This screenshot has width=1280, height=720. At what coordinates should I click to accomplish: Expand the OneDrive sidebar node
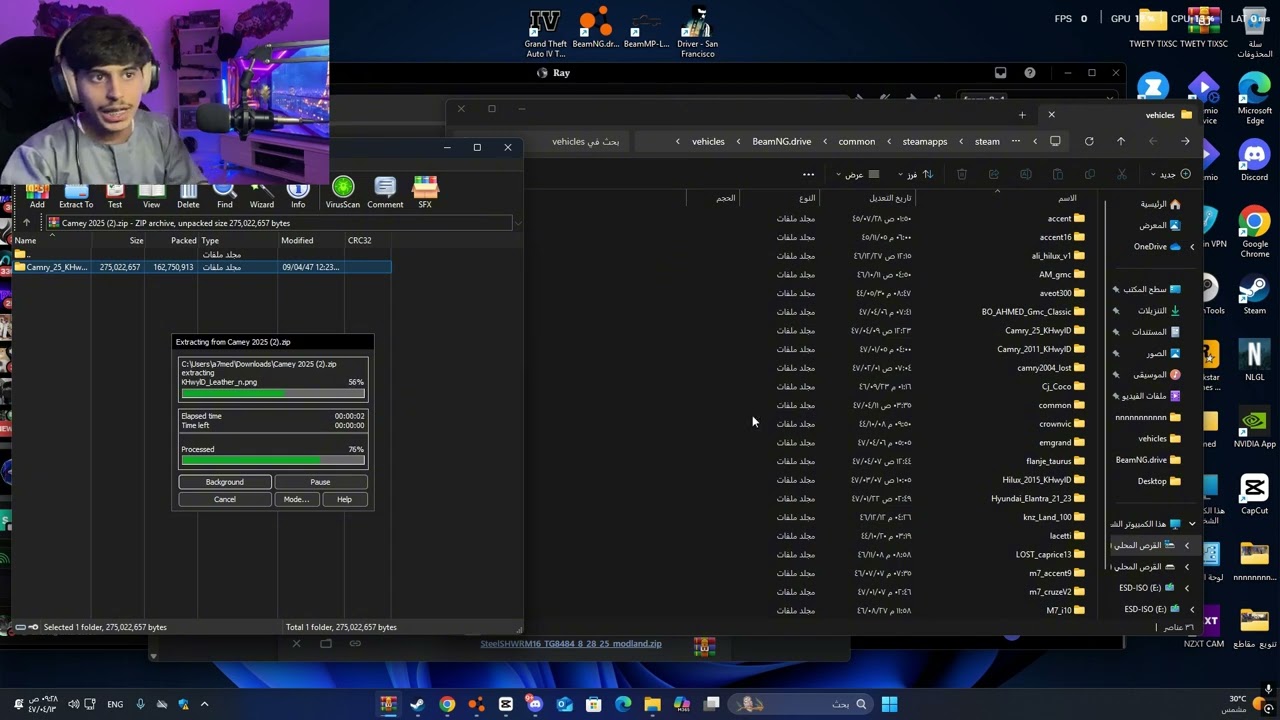point(1191,247)
